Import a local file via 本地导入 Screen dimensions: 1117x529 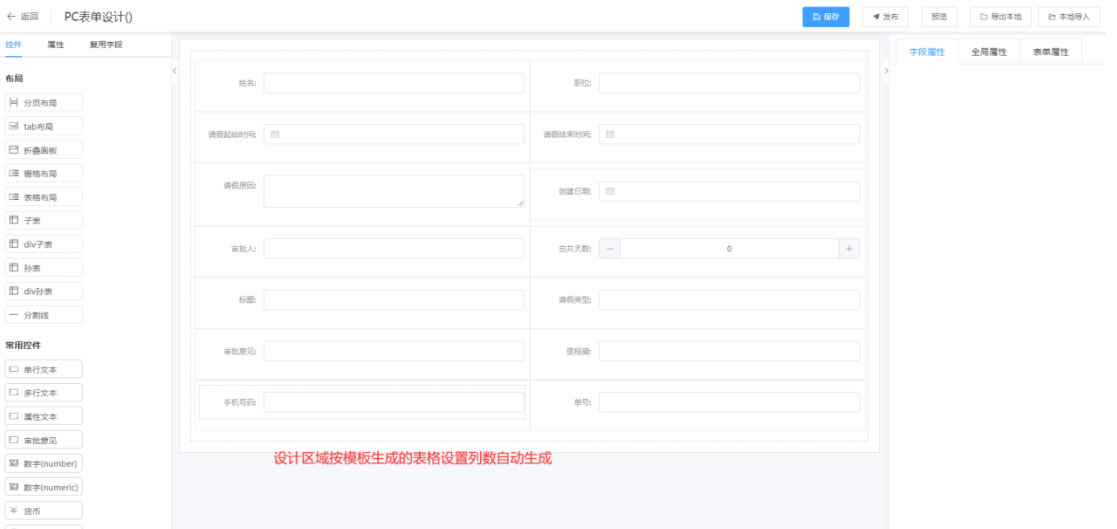(1069, 17)
